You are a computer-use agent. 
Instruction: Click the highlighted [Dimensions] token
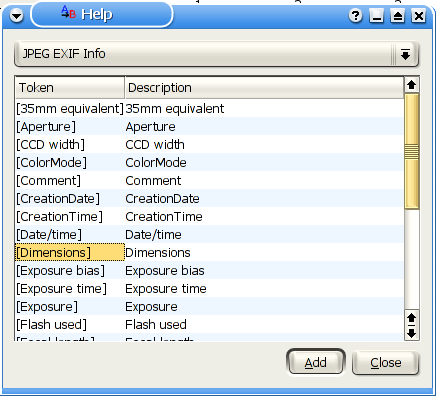(70, 253)
